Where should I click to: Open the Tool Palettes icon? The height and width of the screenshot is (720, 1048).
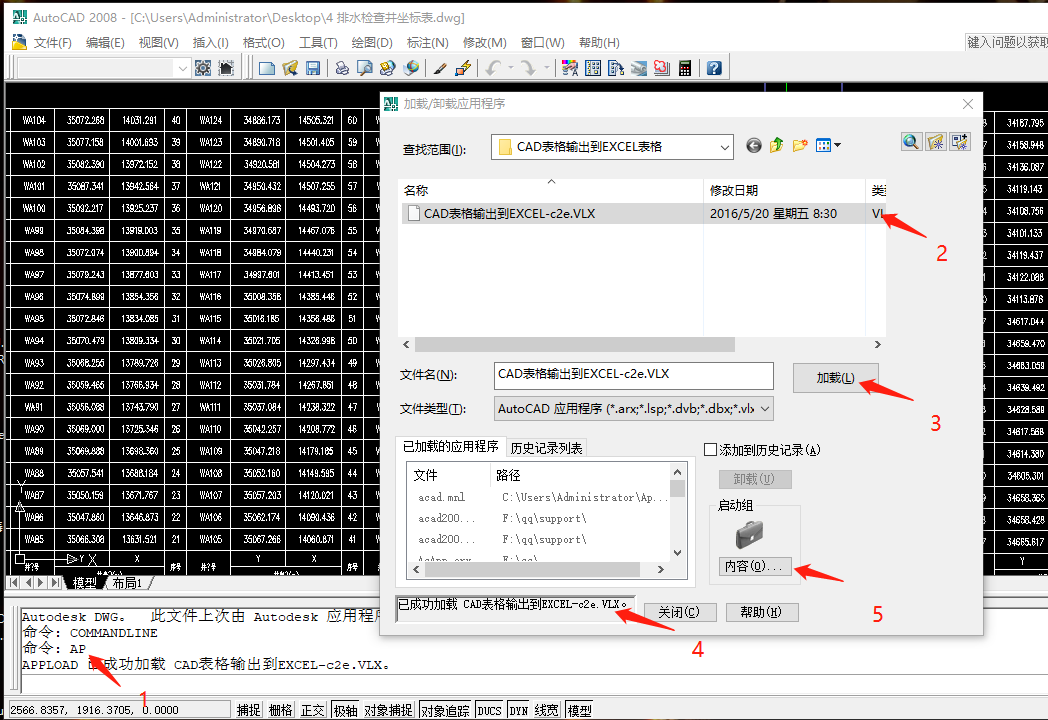(x=616, y=68)
